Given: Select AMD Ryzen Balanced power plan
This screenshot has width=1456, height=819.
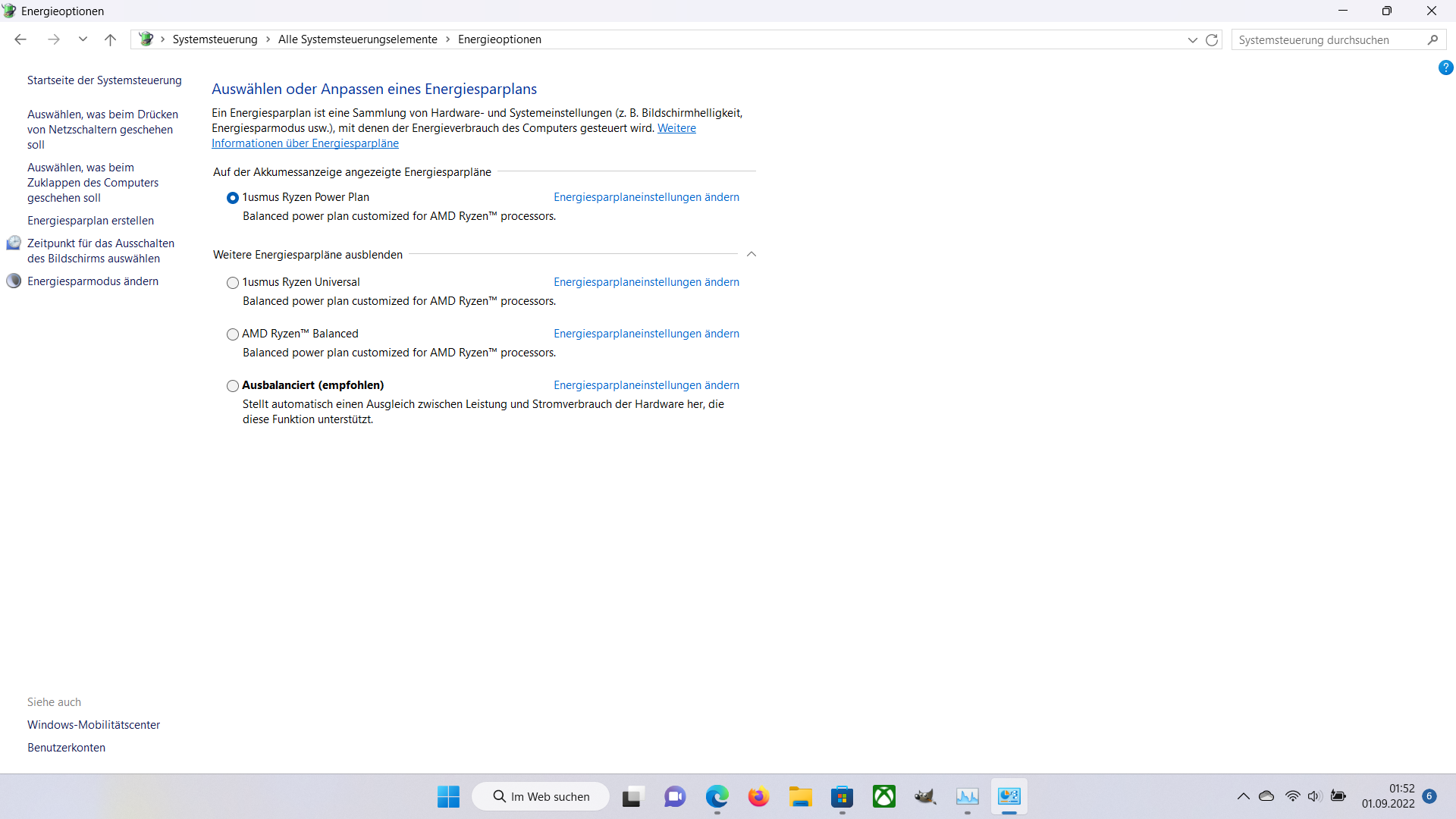Looking at the screenshot, I should [233, 334].
